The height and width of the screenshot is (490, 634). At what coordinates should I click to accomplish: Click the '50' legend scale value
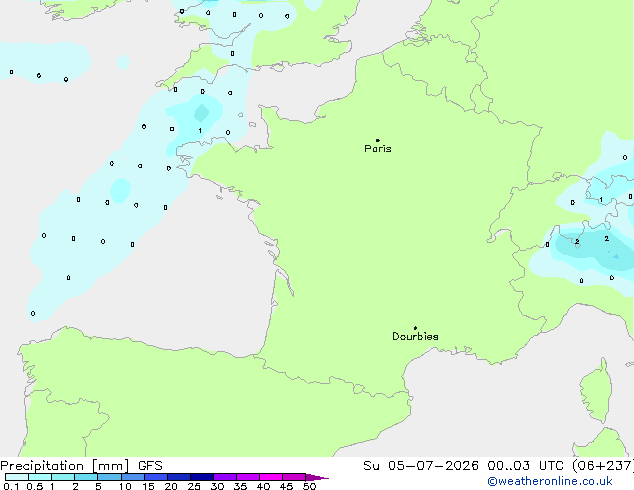(x=309, y=486)
